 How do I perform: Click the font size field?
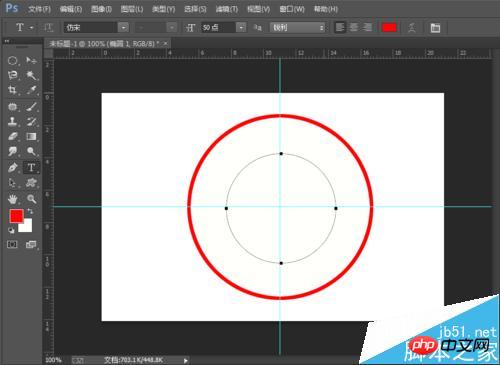(x=218, y=27)
